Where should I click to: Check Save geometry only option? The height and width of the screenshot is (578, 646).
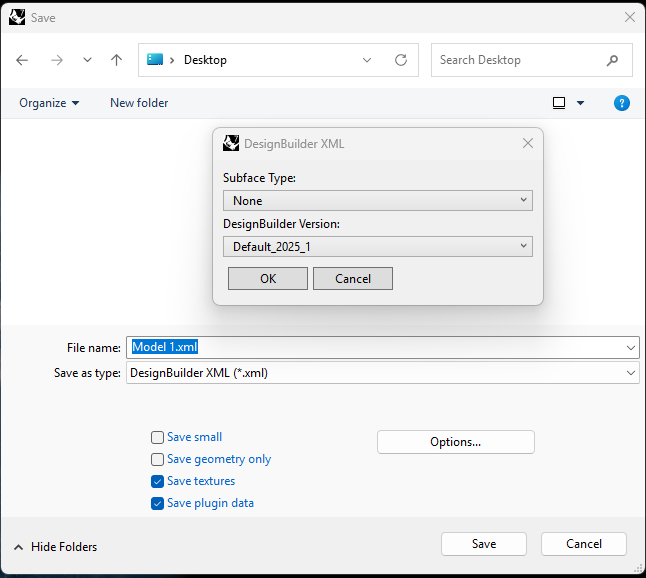click(x=157, y=459)
